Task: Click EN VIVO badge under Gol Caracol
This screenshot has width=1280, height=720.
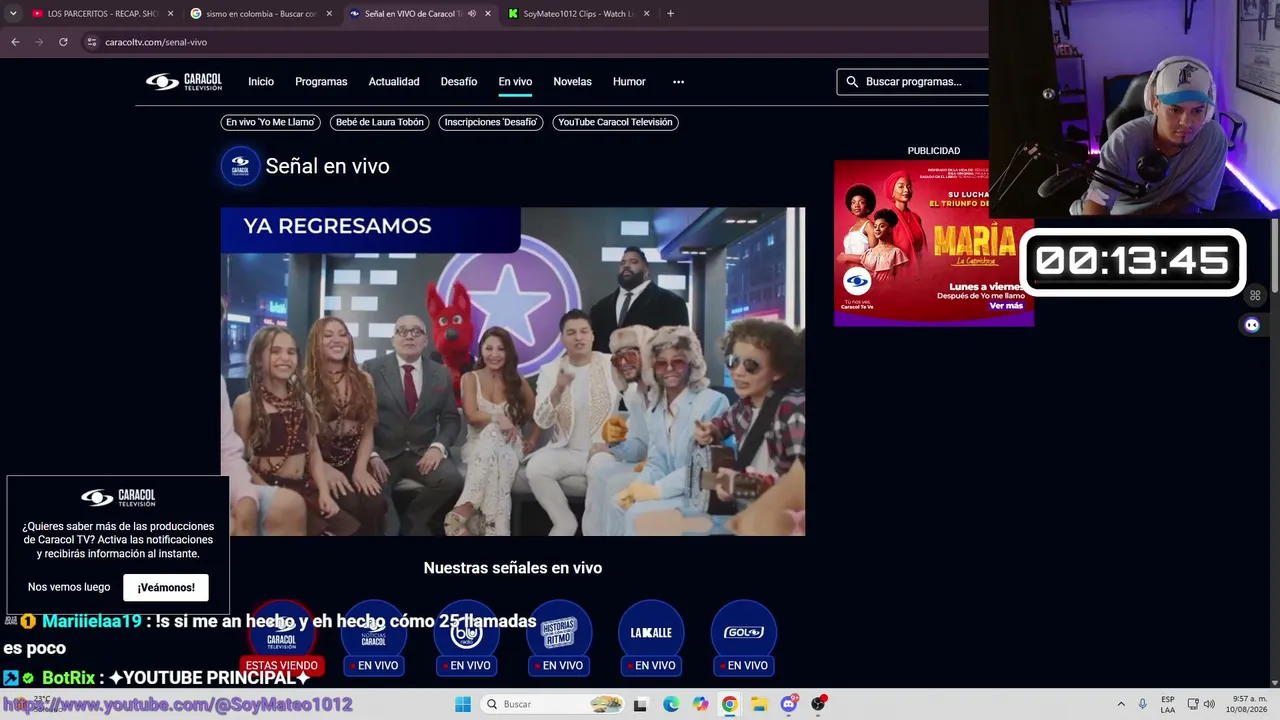Action: click(x=743, y=666)
